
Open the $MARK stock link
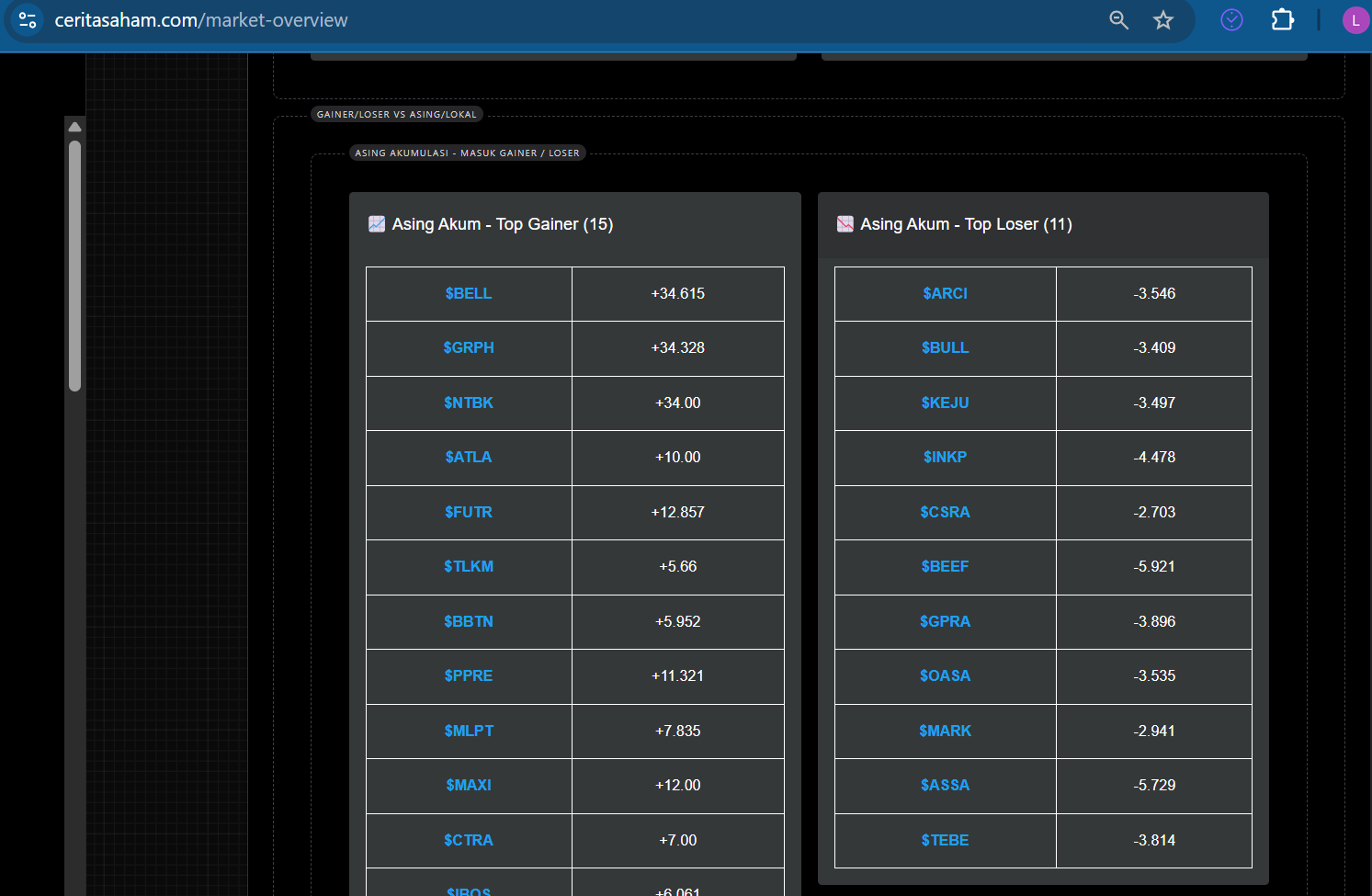(946, 732)
